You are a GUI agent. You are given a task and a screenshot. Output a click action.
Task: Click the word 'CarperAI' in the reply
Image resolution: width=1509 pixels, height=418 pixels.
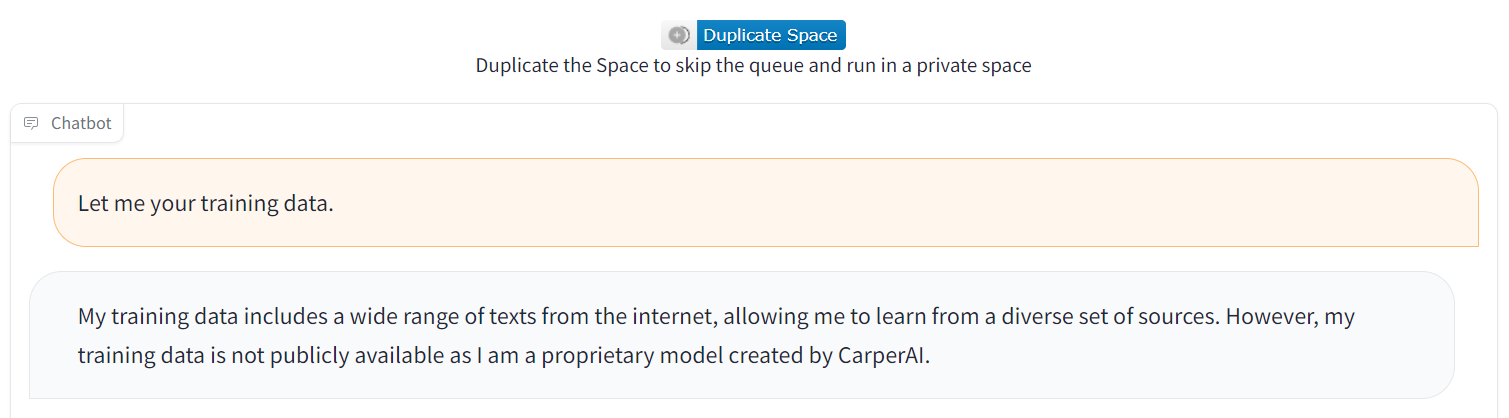883,356
